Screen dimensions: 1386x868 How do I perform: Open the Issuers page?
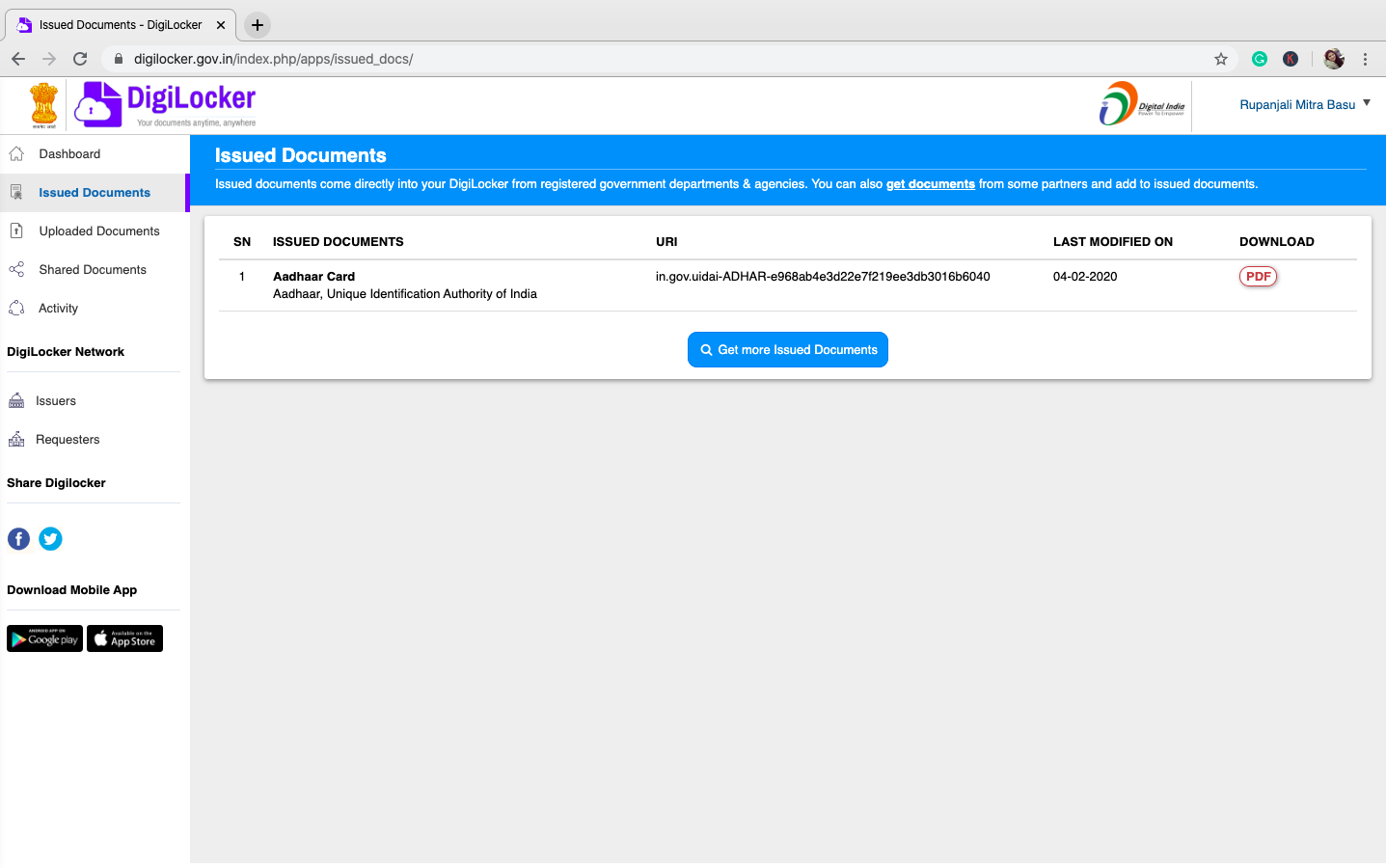[56, 401]
